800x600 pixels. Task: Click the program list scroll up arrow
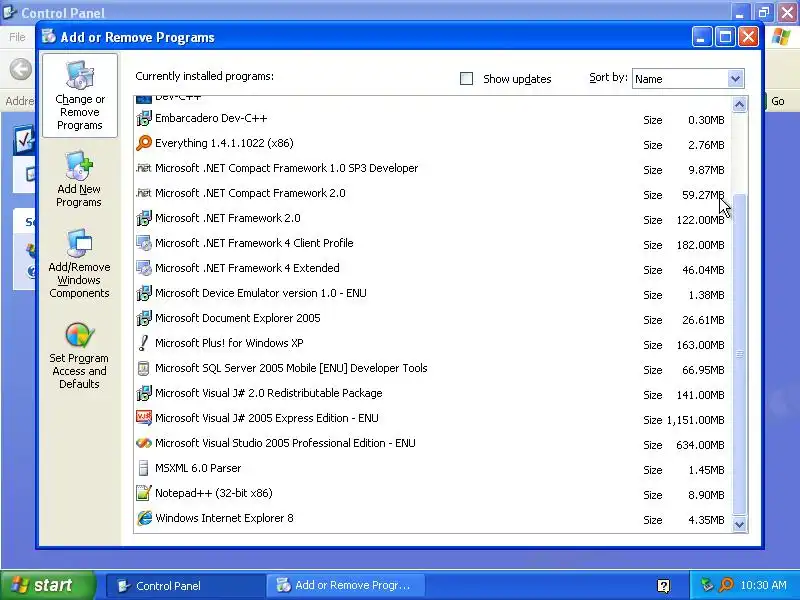(739, 105)
